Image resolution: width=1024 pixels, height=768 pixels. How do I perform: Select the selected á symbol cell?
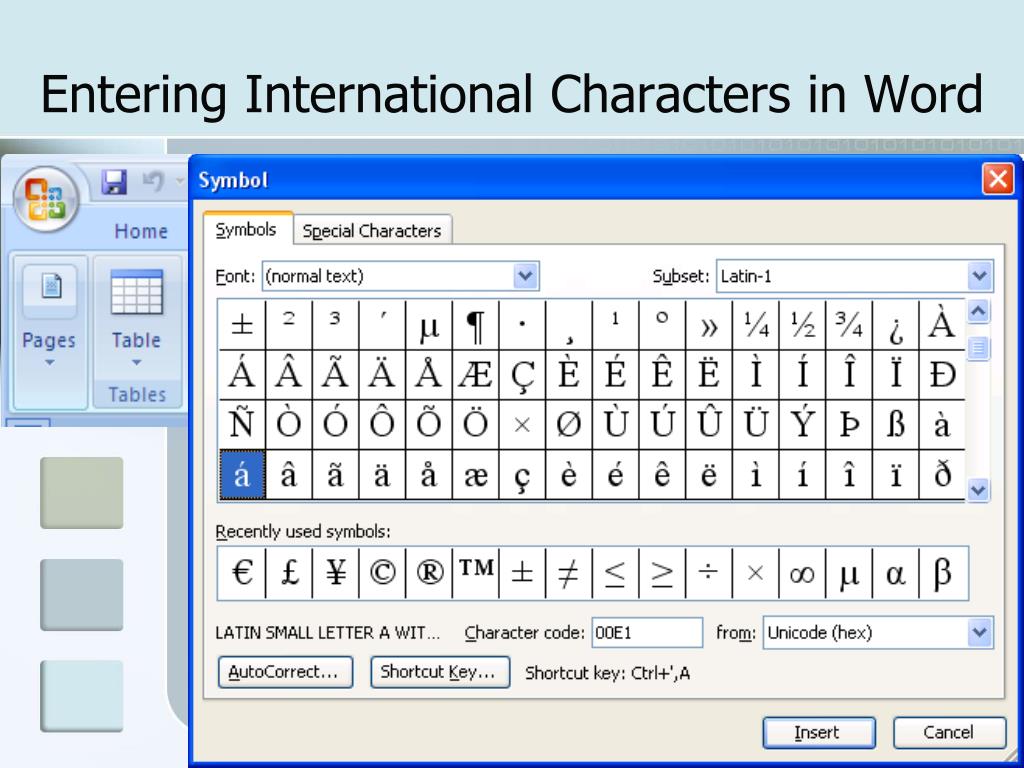point(242,475)
